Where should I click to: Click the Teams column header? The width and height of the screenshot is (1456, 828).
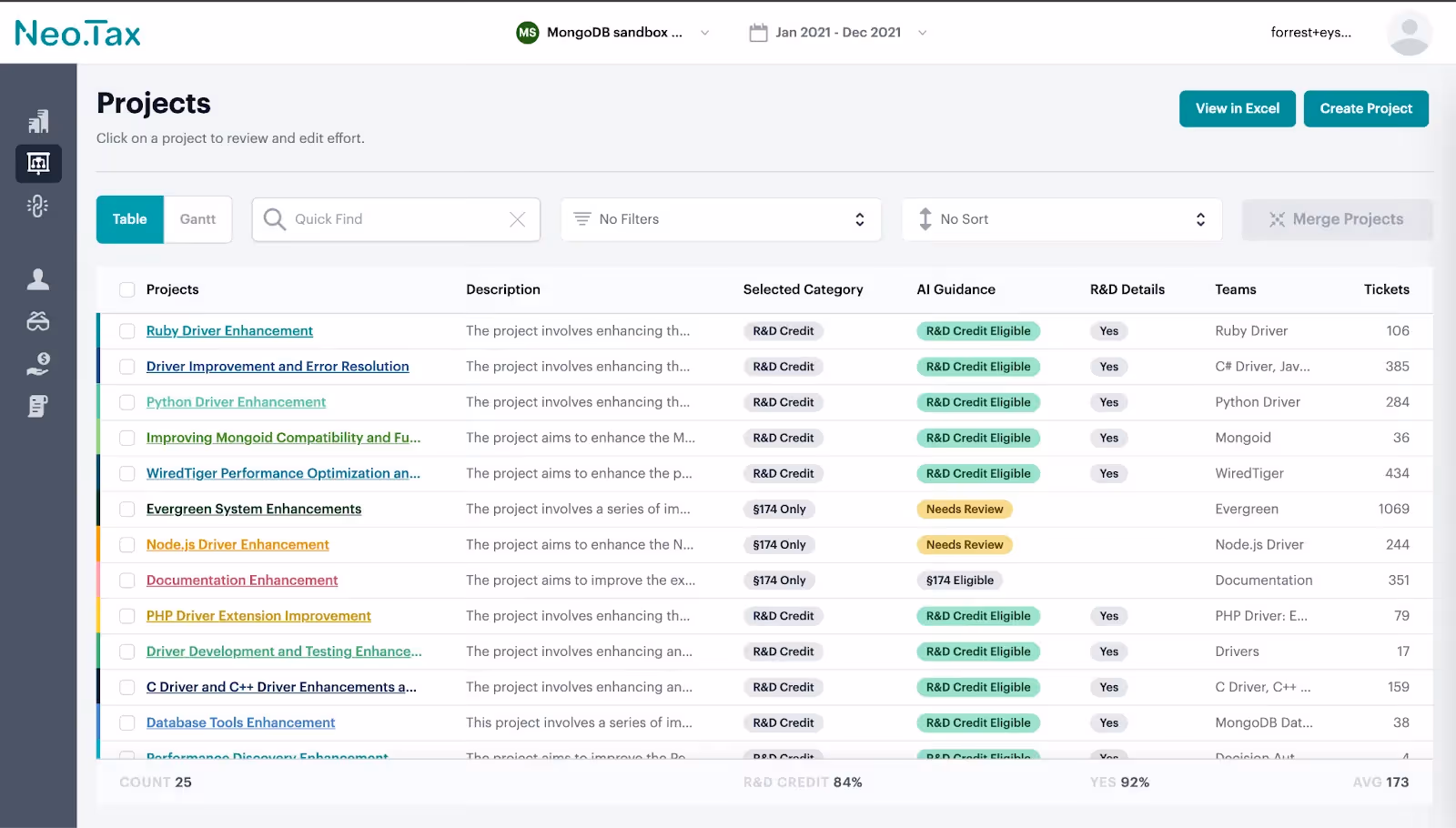pyautogui.click(x=1235, y=289)
